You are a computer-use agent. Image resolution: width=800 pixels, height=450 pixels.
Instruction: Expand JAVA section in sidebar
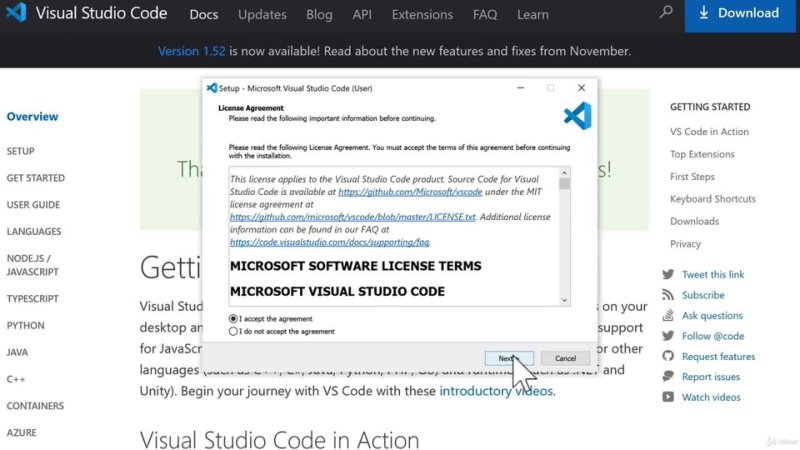[x=17, y=352]
